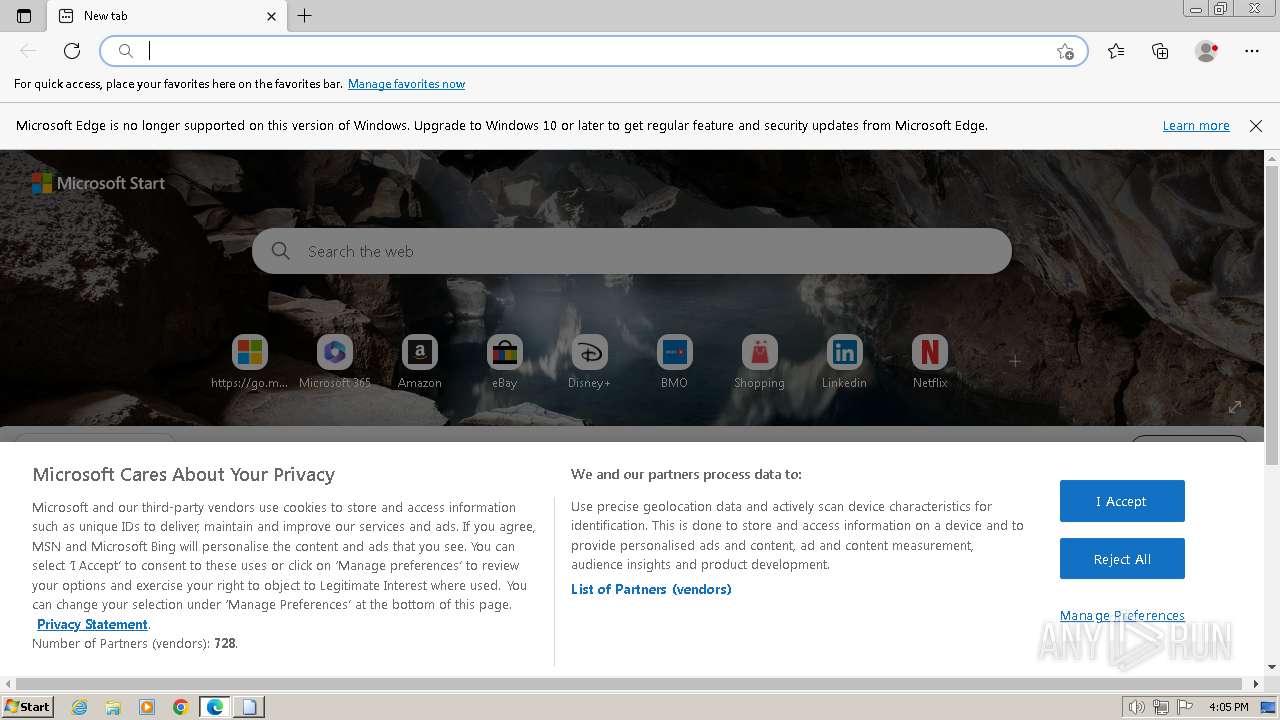Select the New tab tab
1280x720 pixels.
167,16
